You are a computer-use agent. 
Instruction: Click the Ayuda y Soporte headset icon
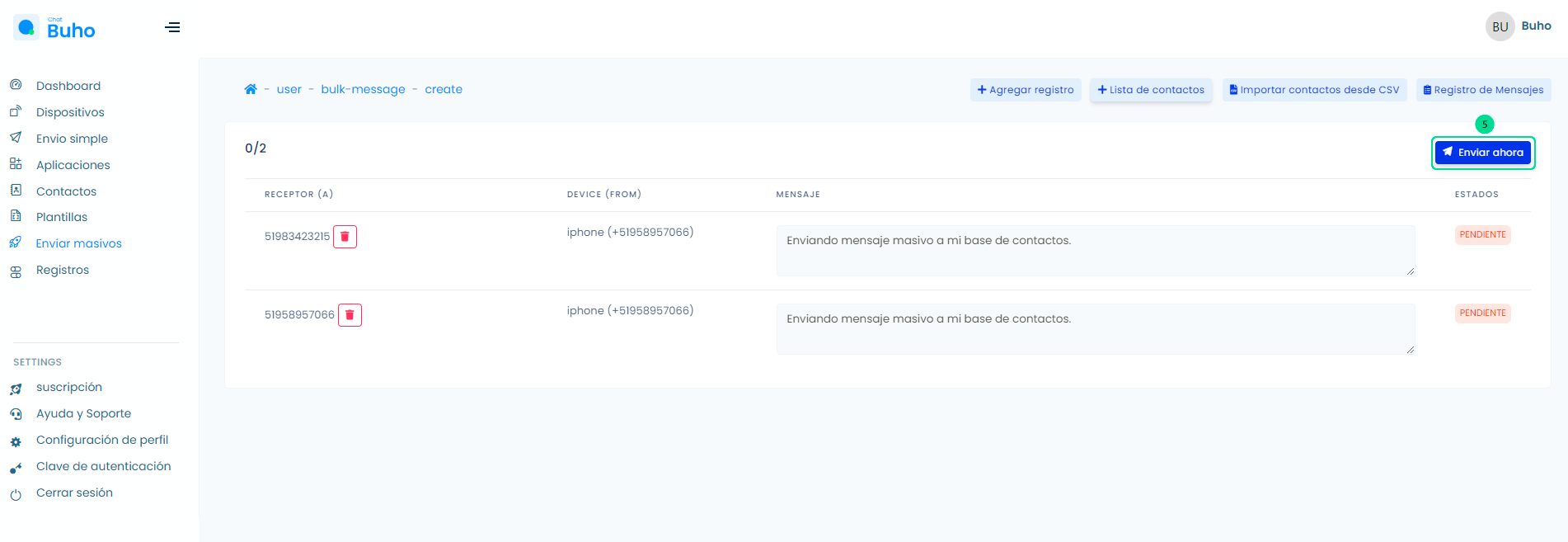tap(16, 414)
